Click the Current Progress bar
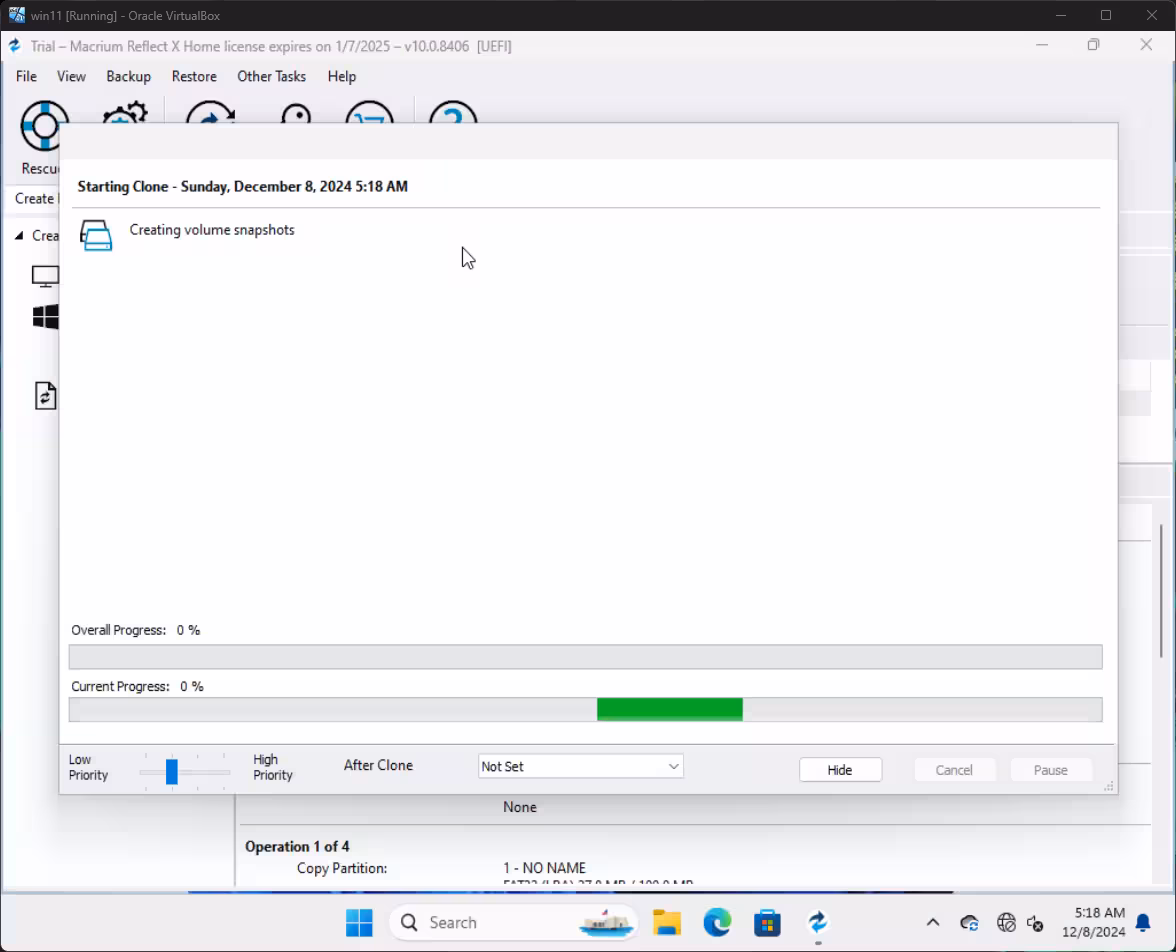 coord(586,710)
